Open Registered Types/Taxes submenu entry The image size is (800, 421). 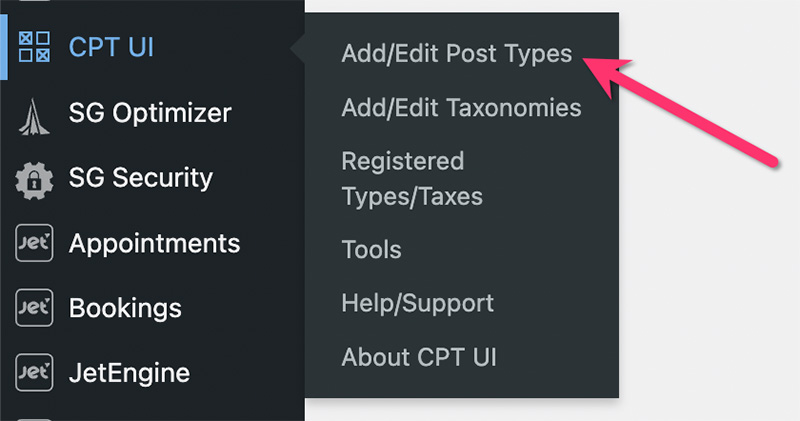click(x=412, y=179)
